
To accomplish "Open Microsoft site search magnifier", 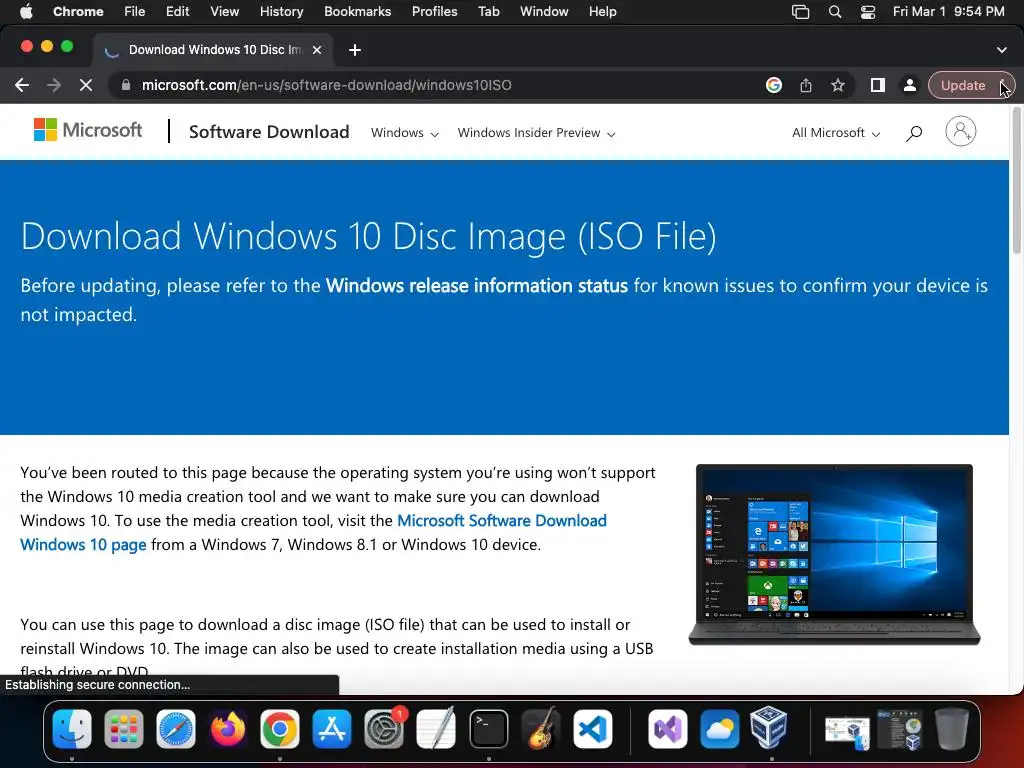I will point(914,133).
